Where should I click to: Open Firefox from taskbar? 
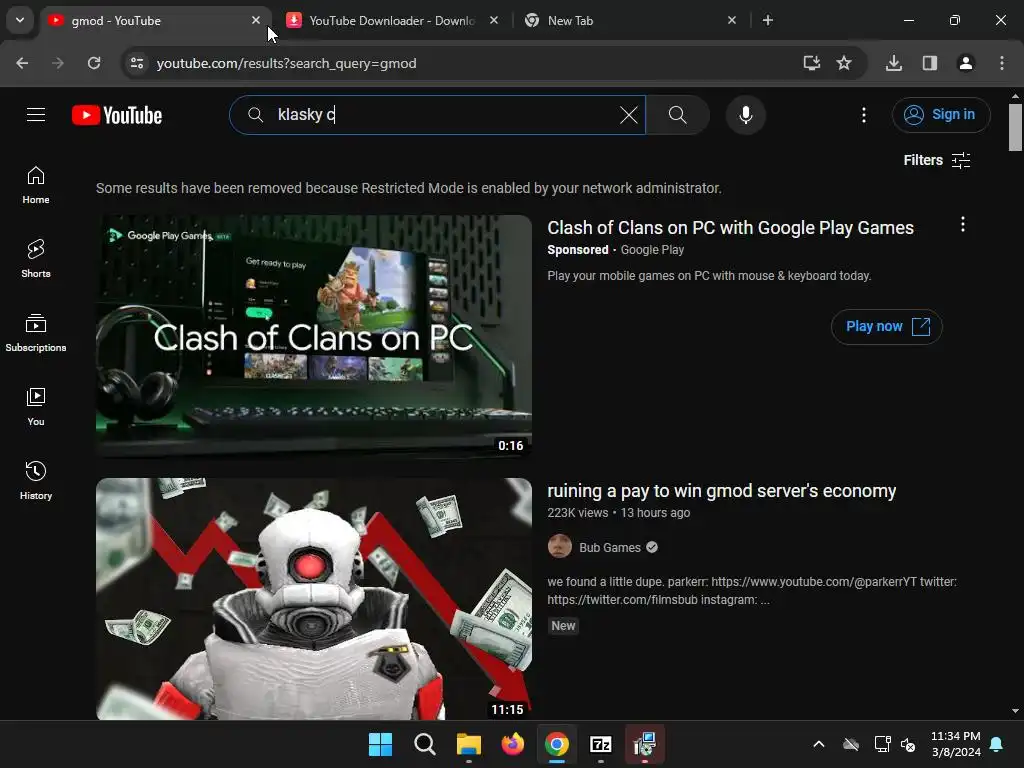(513, 744)
